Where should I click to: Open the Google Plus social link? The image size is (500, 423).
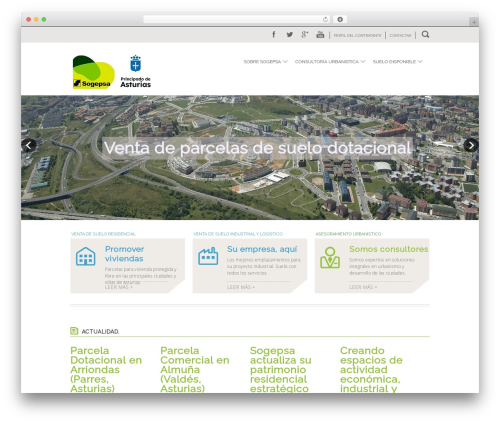pyautogui.click(x=305, y=34)
